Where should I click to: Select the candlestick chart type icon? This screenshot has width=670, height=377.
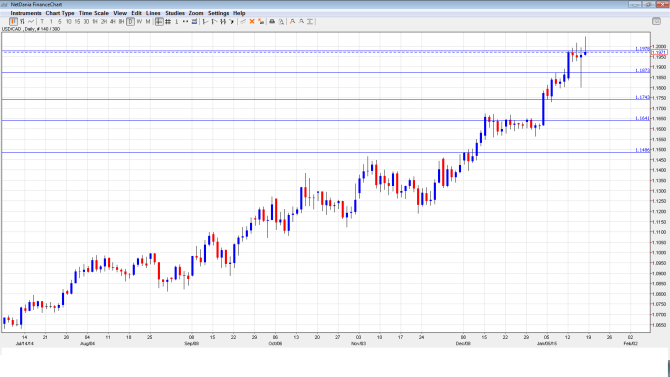click(13, 21)
